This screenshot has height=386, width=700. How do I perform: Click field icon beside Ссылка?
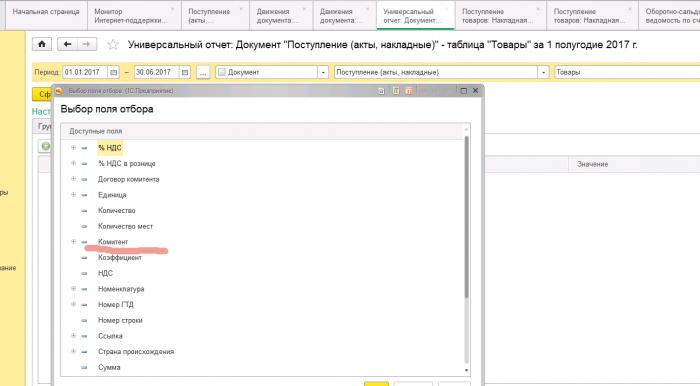[84, 336]
